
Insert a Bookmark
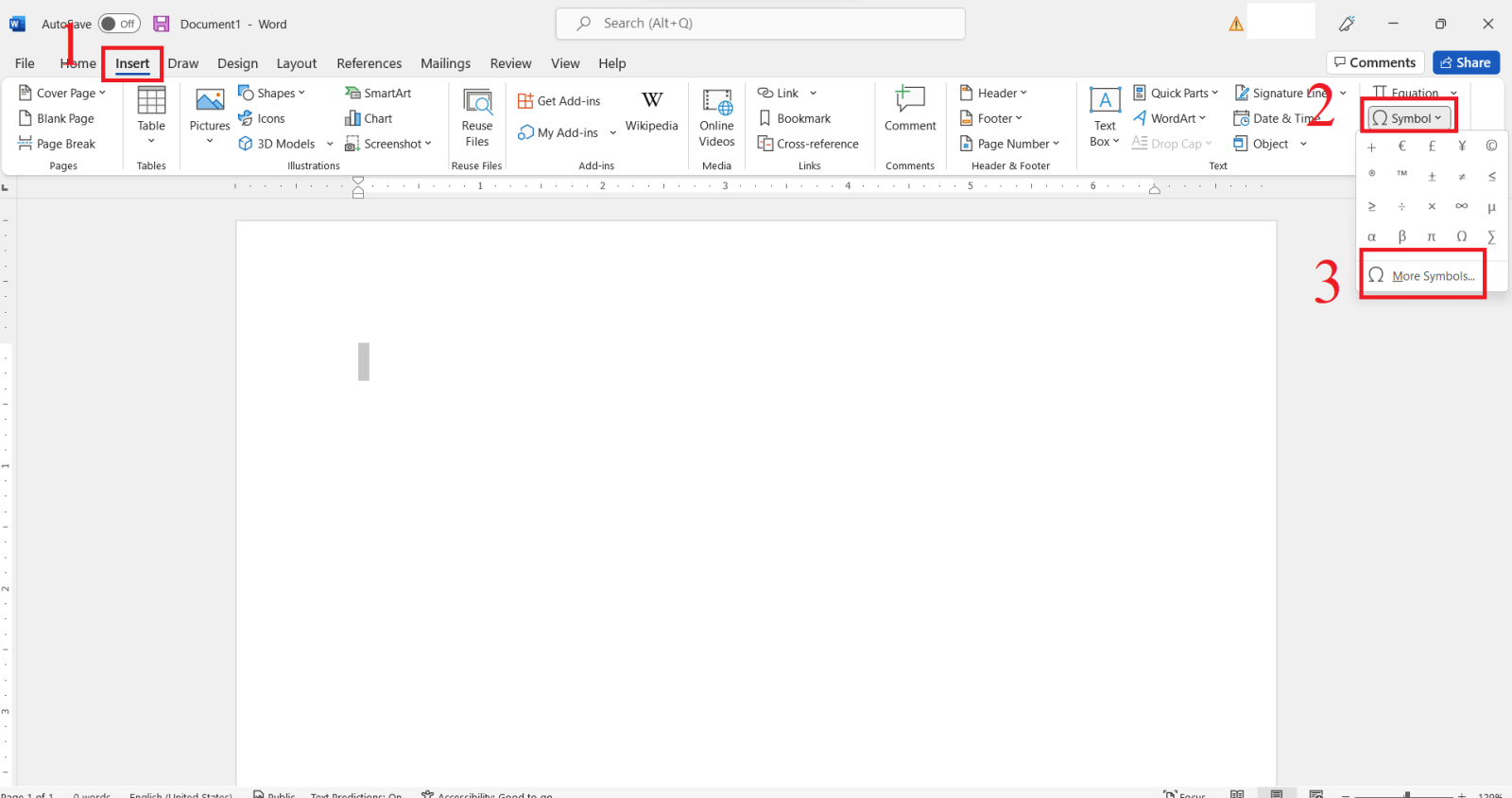(795, 118)
